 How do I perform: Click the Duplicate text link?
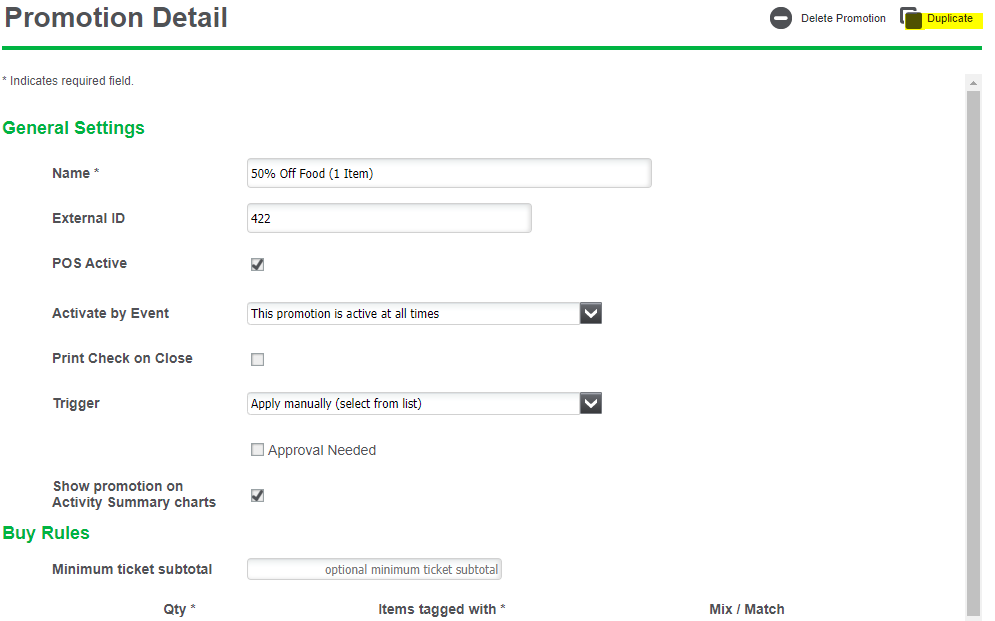point(949,18)
